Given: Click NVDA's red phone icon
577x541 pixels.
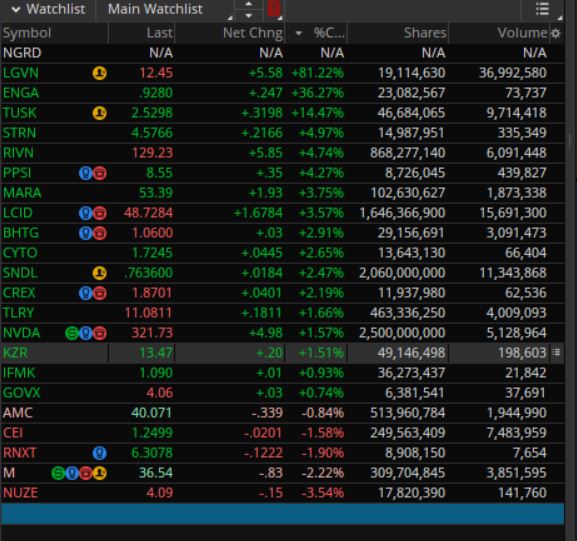Looking at the screenshot, I should (x=100, y=333).
